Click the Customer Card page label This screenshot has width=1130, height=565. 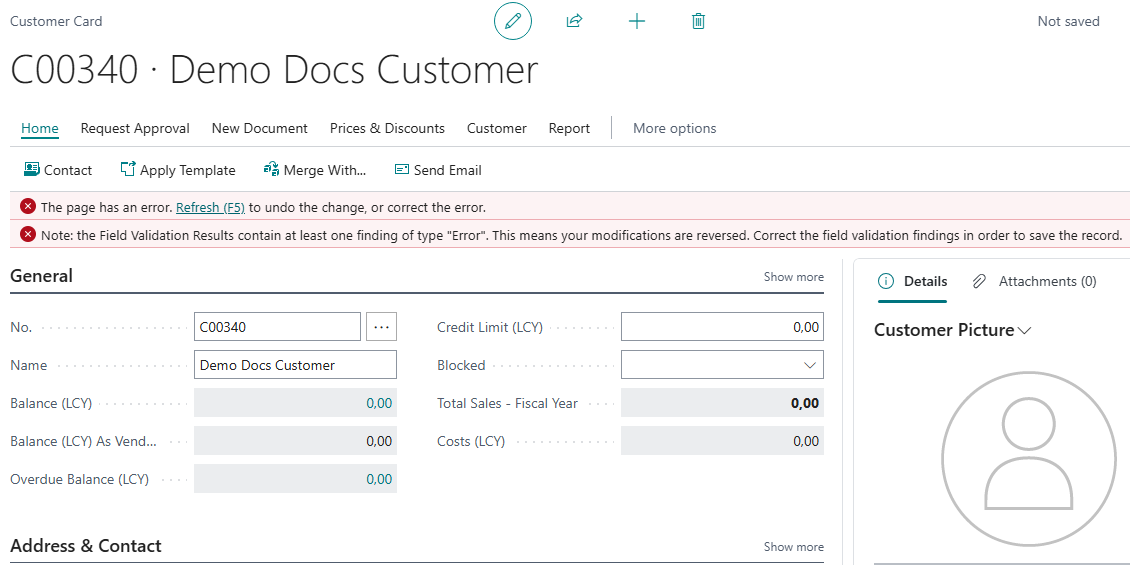pos(56,22)
